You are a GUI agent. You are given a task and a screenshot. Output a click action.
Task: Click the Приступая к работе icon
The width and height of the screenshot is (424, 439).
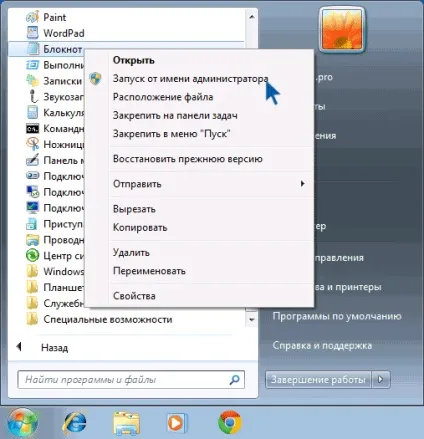tap(31, 224)
